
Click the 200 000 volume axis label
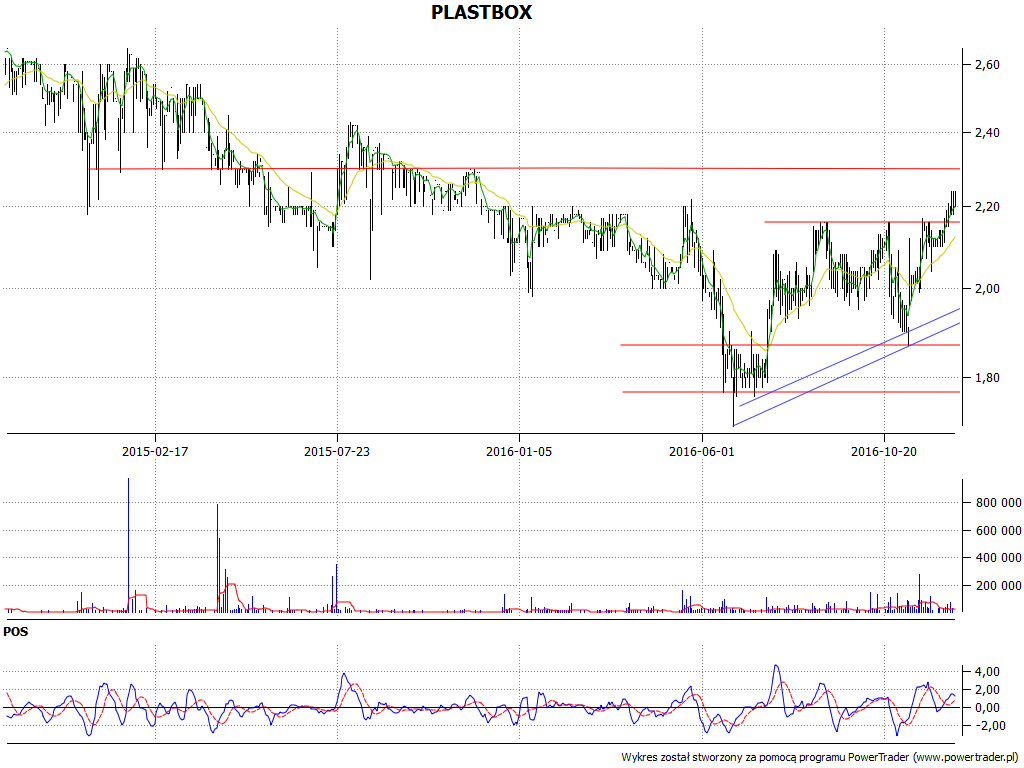point(999,586)
